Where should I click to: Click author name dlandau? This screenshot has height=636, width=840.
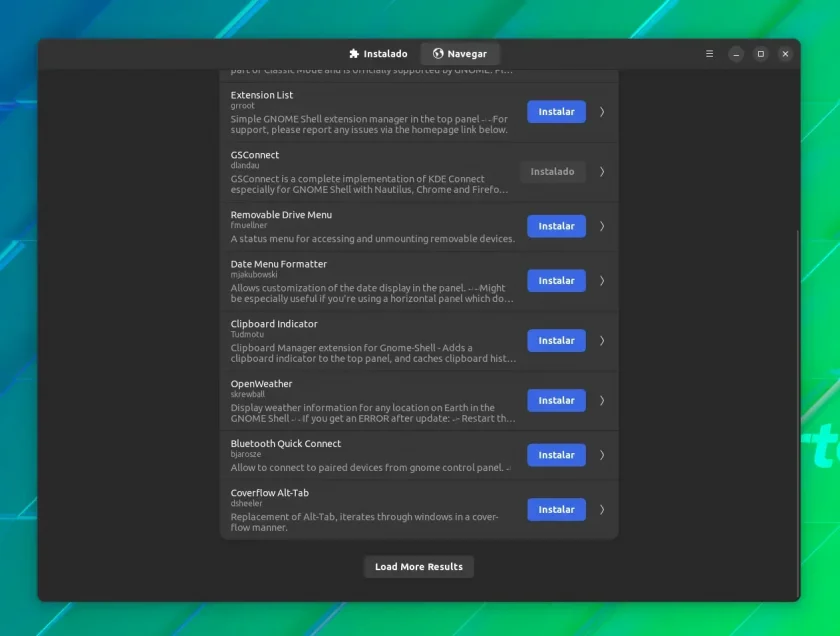tap(245, 166)
